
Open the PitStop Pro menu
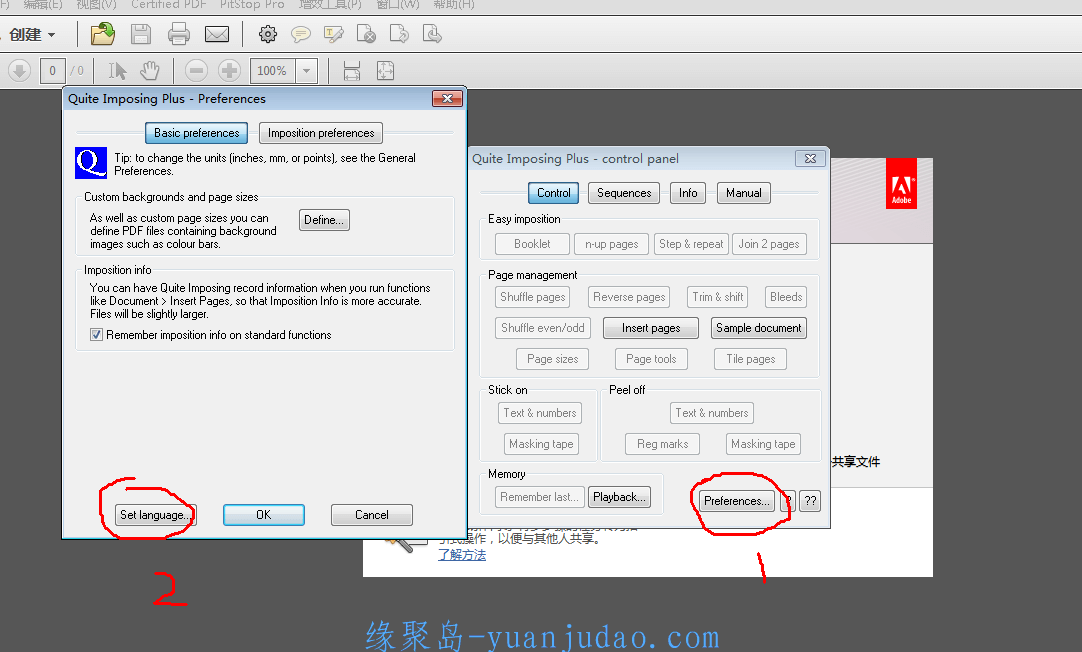coord(252,5)
